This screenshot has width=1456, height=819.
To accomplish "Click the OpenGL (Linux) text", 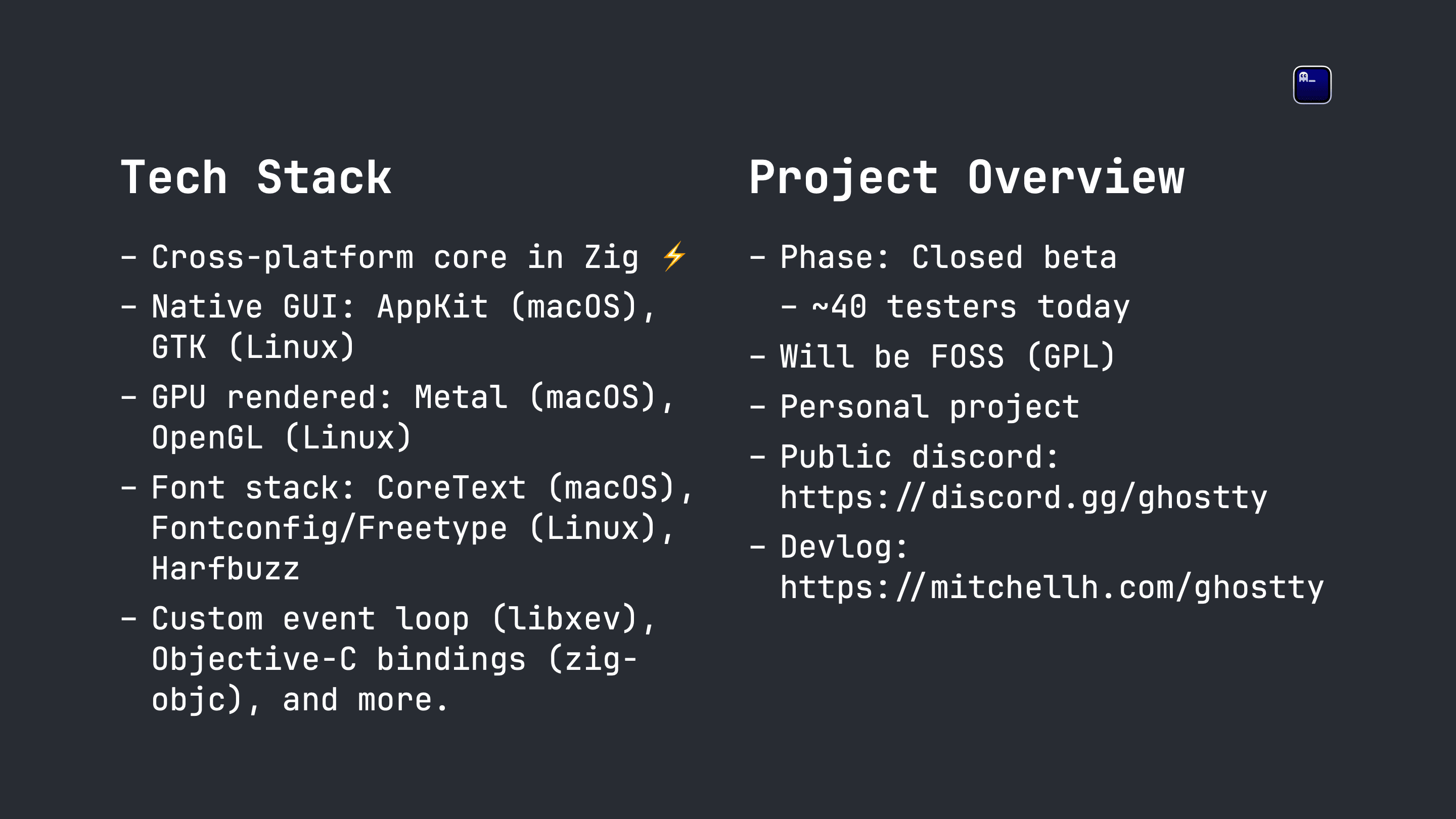I will 281,438.
